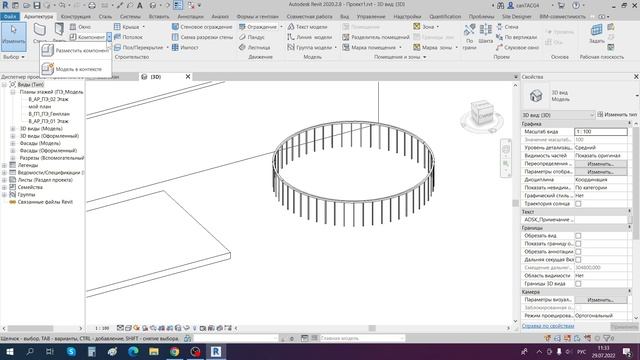Click Слуховое окно (Dormer) tool
Viewport: 640px width, 360px height.
(x=517, y=47)
